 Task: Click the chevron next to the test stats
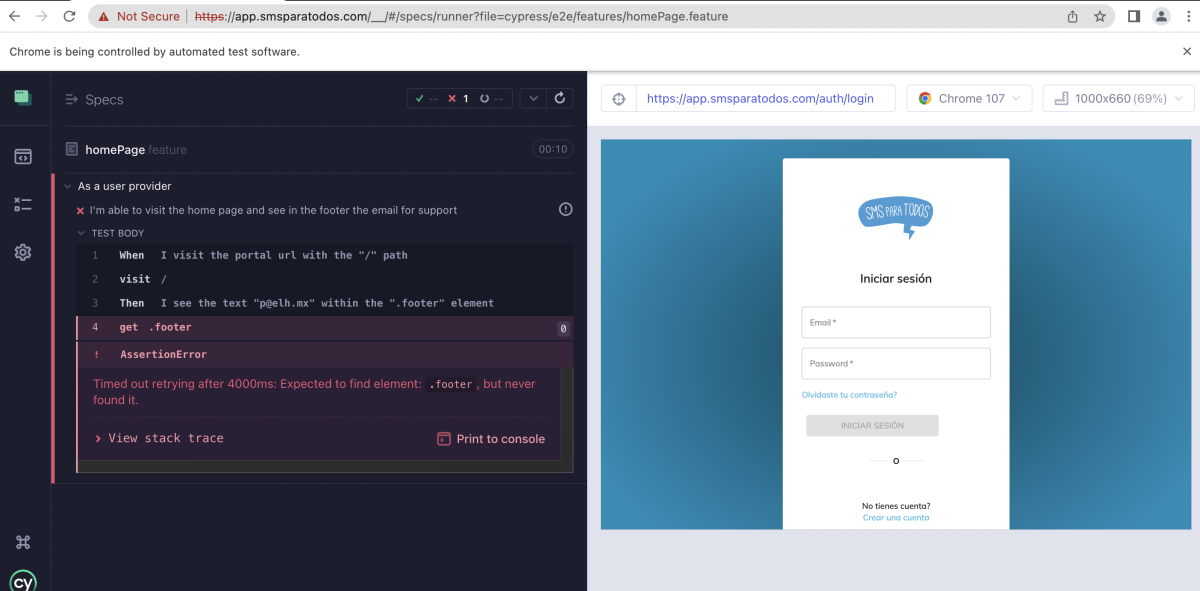click(532, 98)
